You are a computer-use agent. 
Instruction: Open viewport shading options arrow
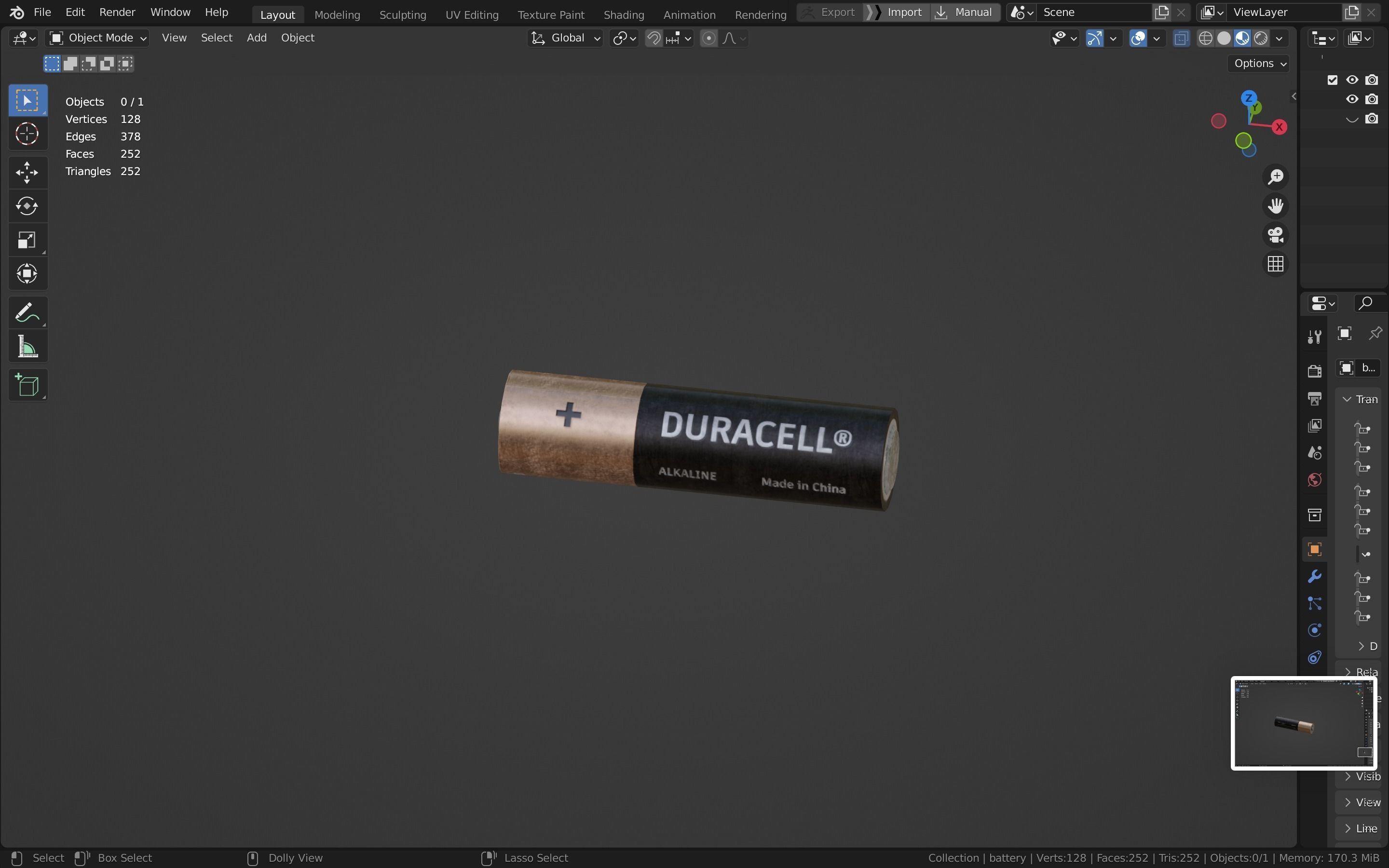pos(1280,38)
